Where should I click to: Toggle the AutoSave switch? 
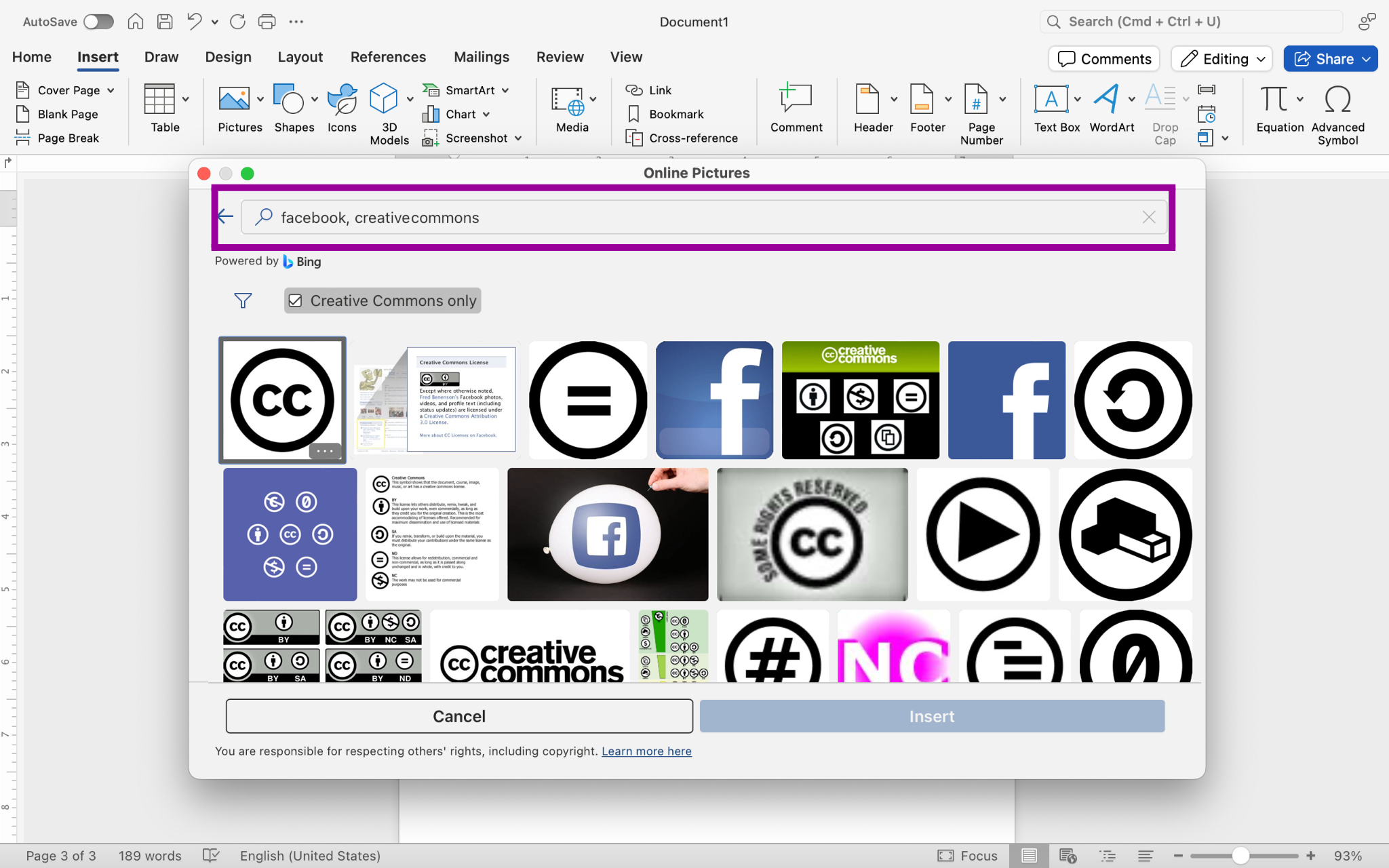[x=98, y=22]
